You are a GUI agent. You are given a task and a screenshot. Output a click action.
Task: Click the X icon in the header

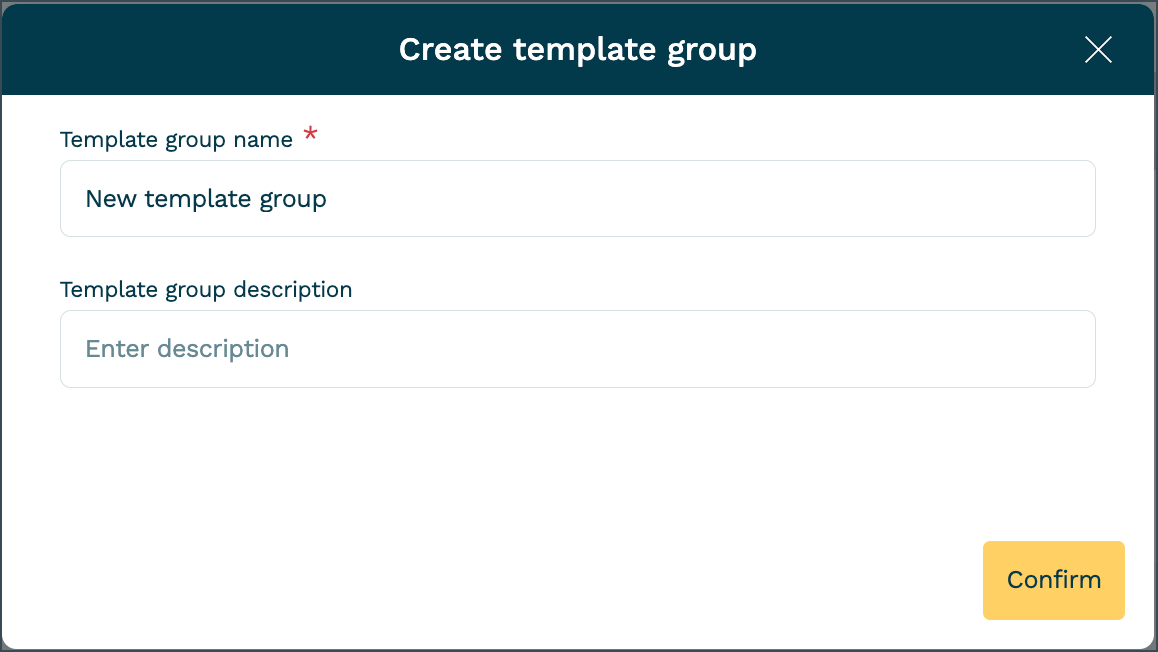(1098, 50)
